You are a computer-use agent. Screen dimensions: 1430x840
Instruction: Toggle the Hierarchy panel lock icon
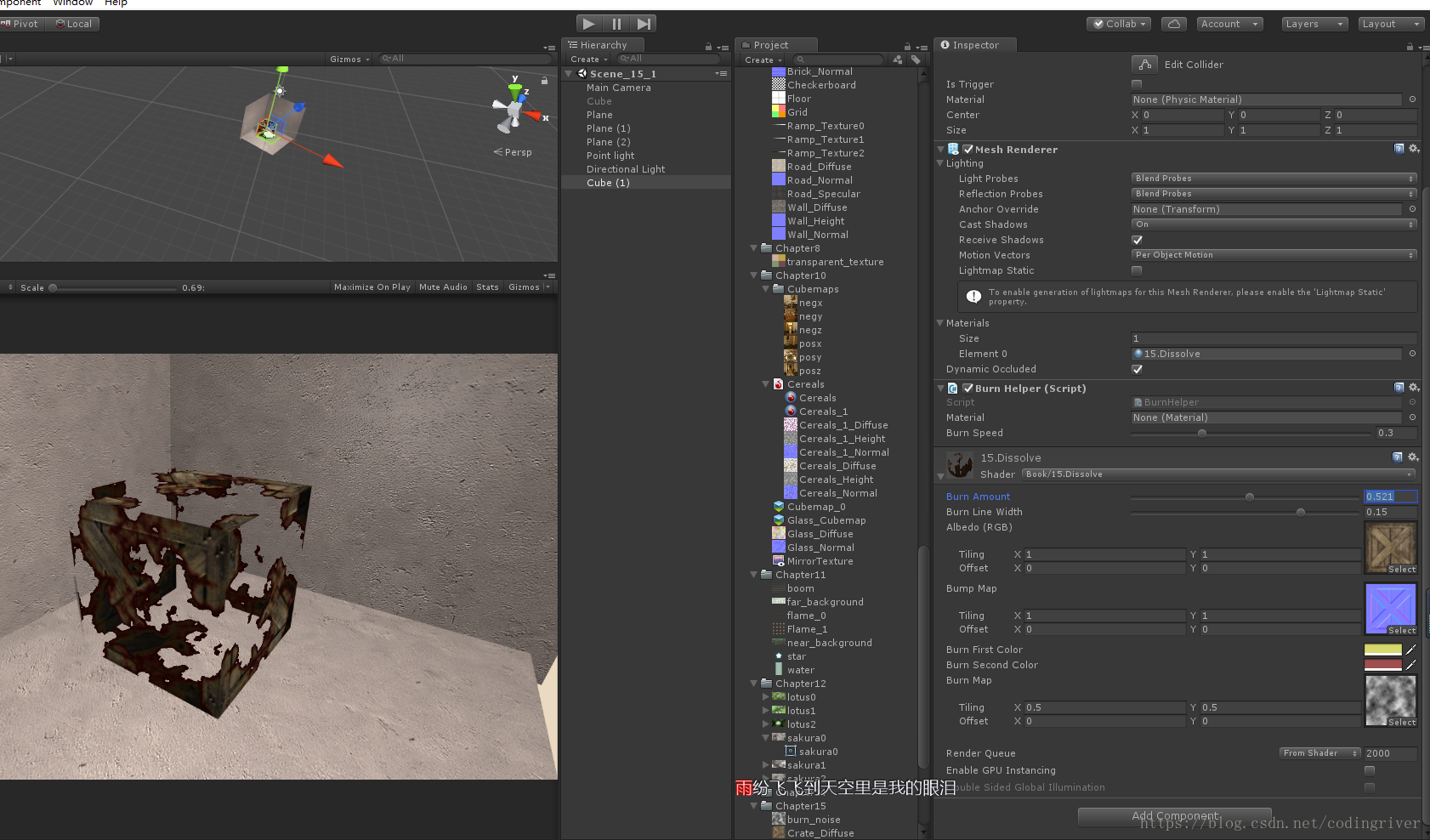click(x=708, y=46)
